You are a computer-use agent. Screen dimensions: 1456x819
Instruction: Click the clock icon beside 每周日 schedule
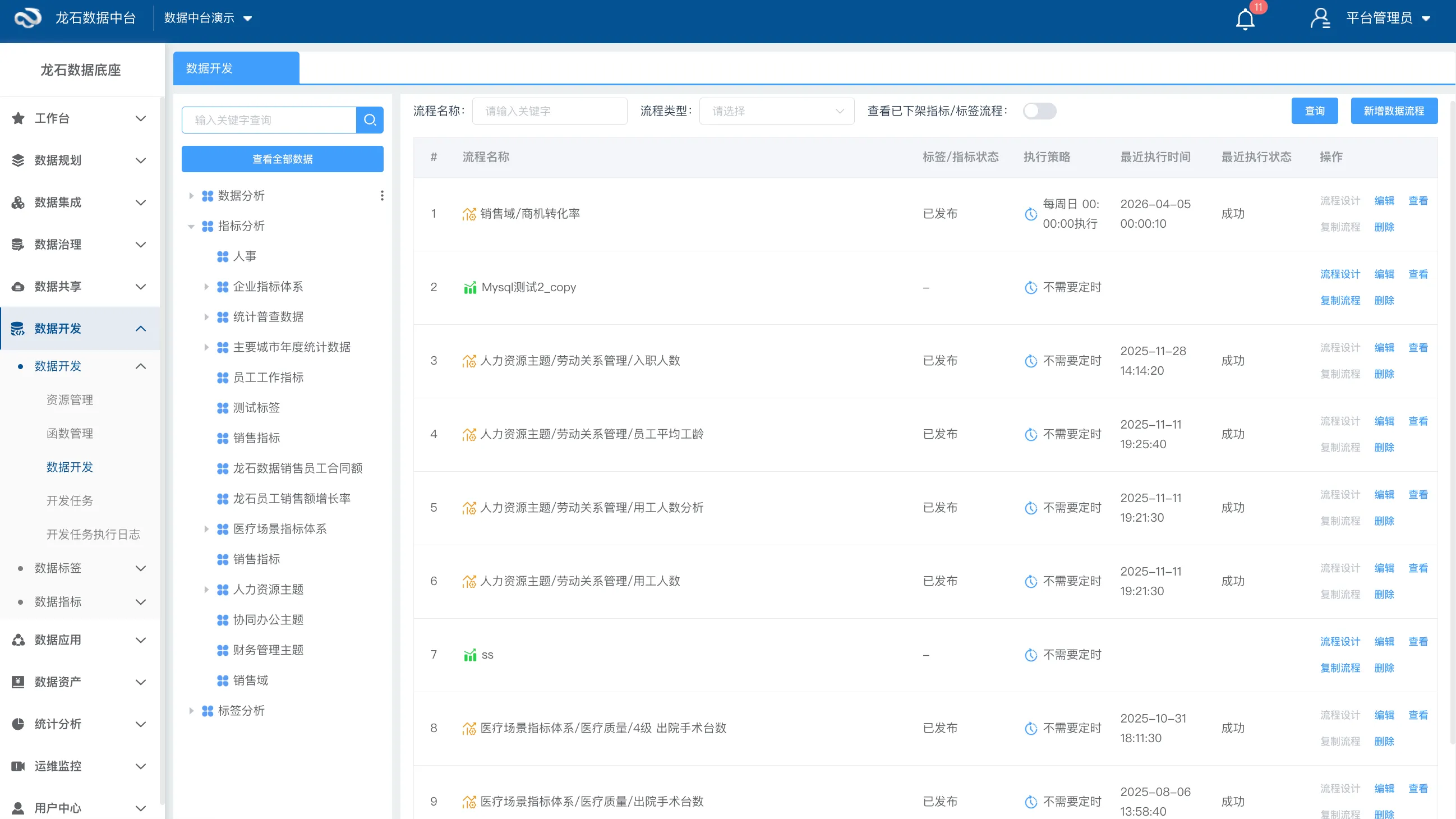pyautogui.click(x=1030, y=214)
